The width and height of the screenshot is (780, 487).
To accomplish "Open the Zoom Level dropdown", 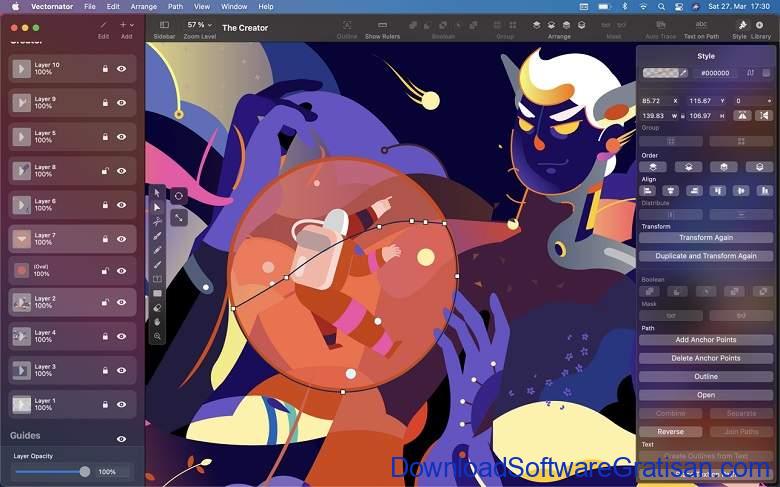I will pyautogui.click(x=199, y=24).
